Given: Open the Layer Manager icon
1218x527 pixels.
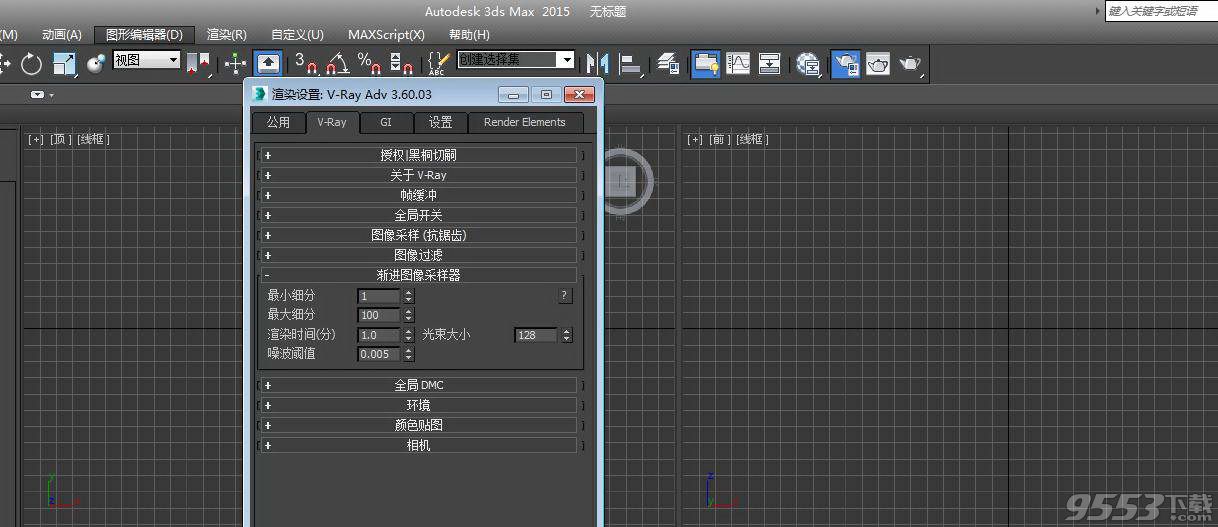Looking at the screenshot, I should (668, 64).
